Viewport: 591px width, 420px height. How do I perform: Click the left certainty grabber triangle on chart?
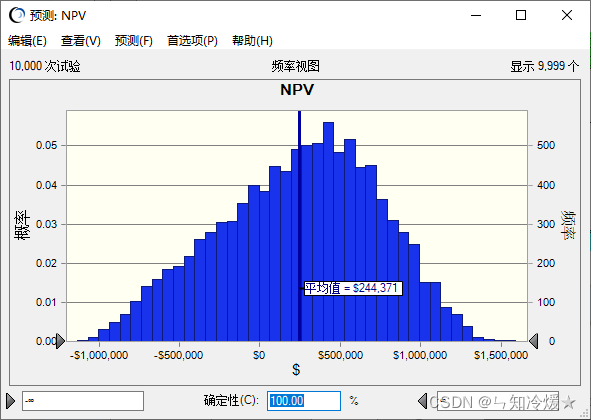coord(60,341)
